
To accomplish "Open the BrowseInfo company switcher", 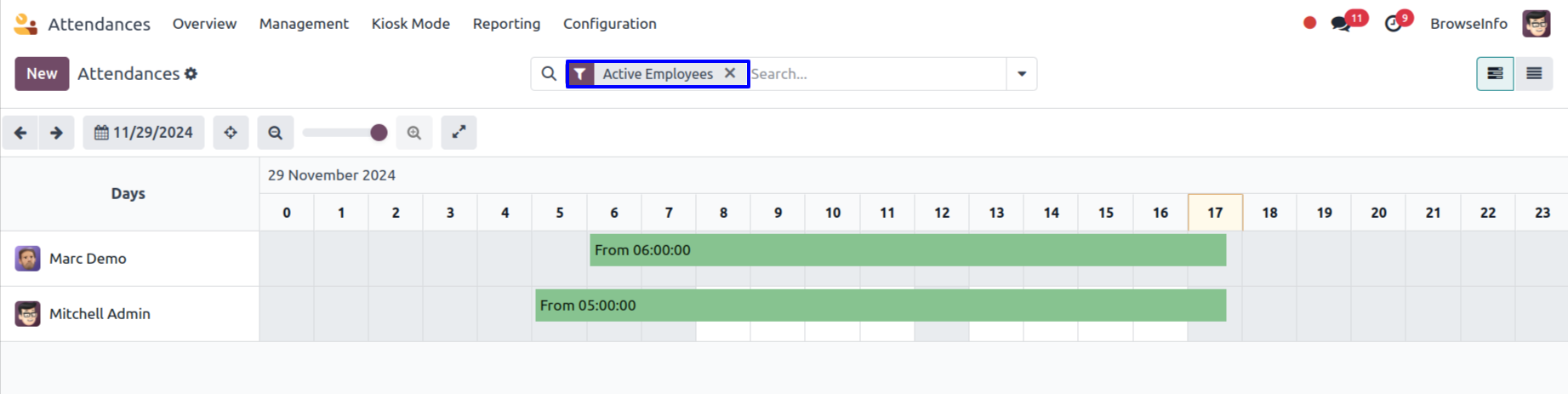I will (1468, 24).
